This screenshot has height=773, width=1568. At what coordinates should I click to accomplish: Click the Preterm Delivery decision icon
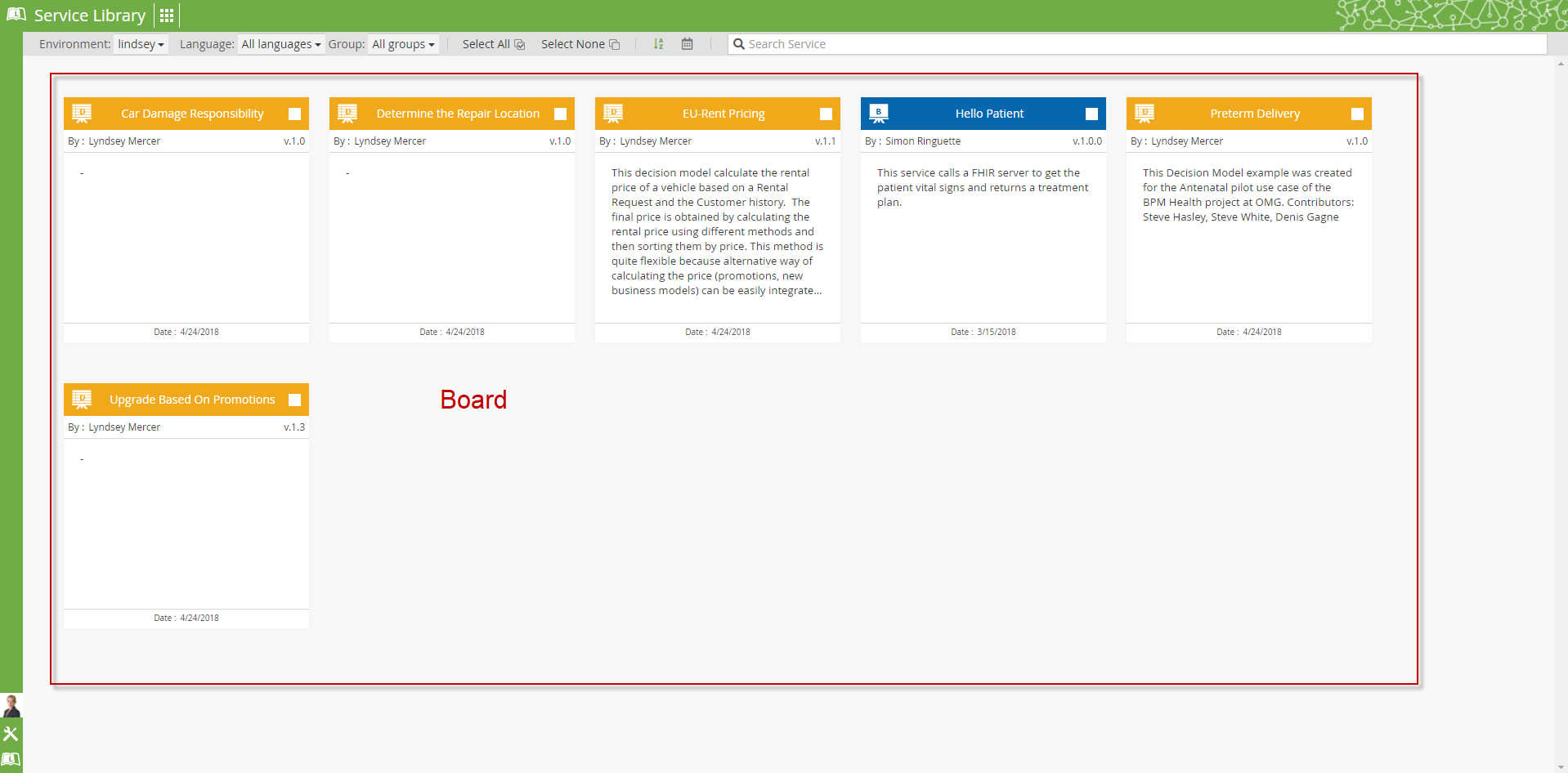pos(1145,114)
